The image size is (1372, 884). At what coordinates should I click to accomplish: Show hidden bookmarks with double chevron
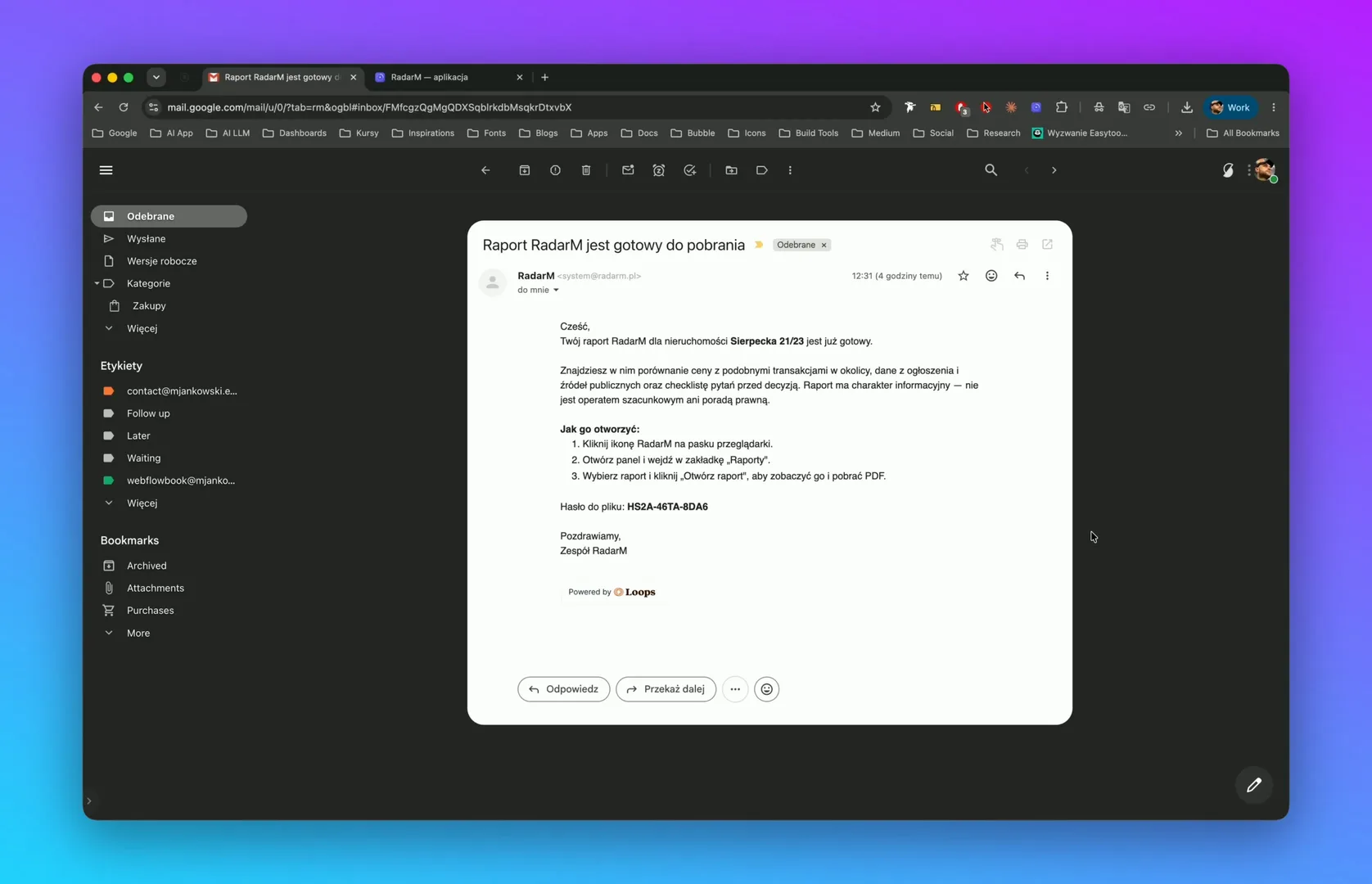tap(1179, 133)
